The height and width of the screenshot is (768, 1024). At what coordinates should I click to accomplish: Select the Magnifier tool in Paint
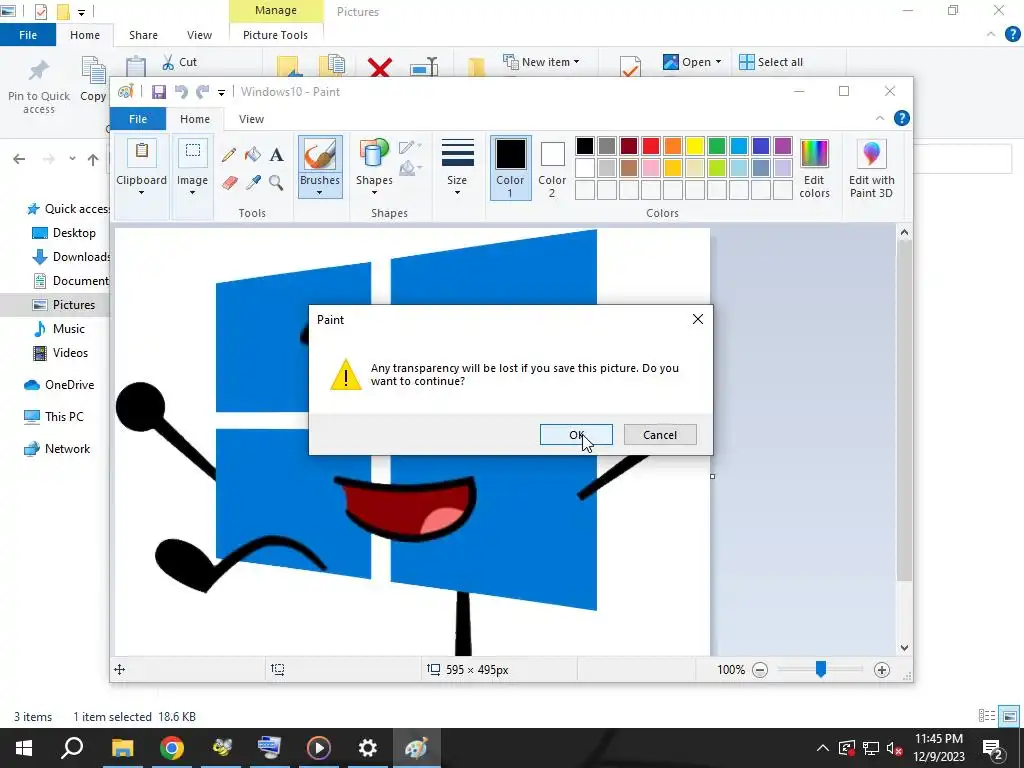pos(276,182)
